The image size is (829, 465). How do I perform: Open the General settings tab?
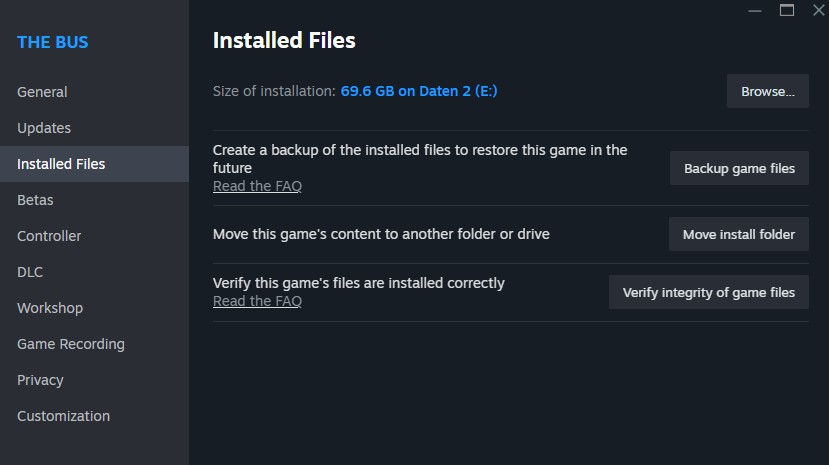pyautogui.click(x=42, y=92)
